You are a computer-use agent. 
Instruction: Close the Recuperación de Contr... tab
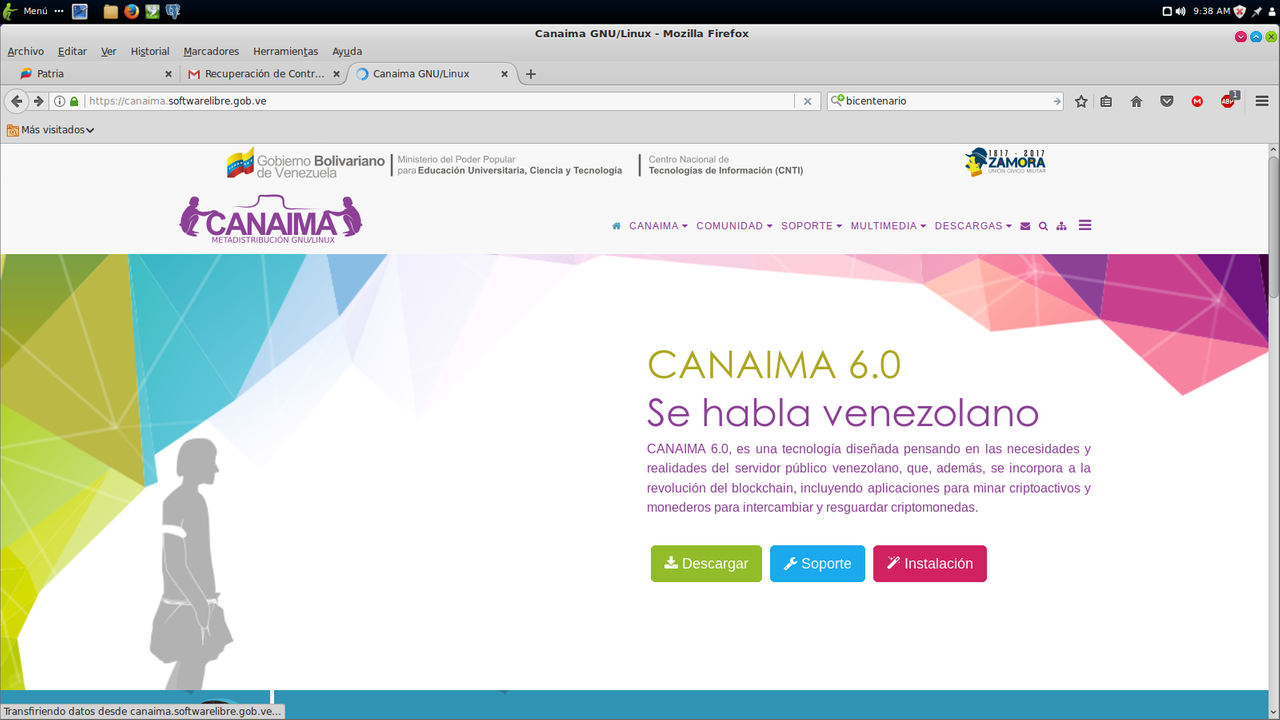click(x=336, y=74)
